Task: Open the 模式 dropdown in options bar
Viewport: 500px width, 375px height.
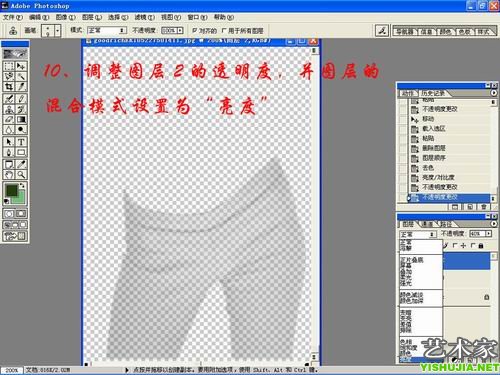Action: point(107,30)
